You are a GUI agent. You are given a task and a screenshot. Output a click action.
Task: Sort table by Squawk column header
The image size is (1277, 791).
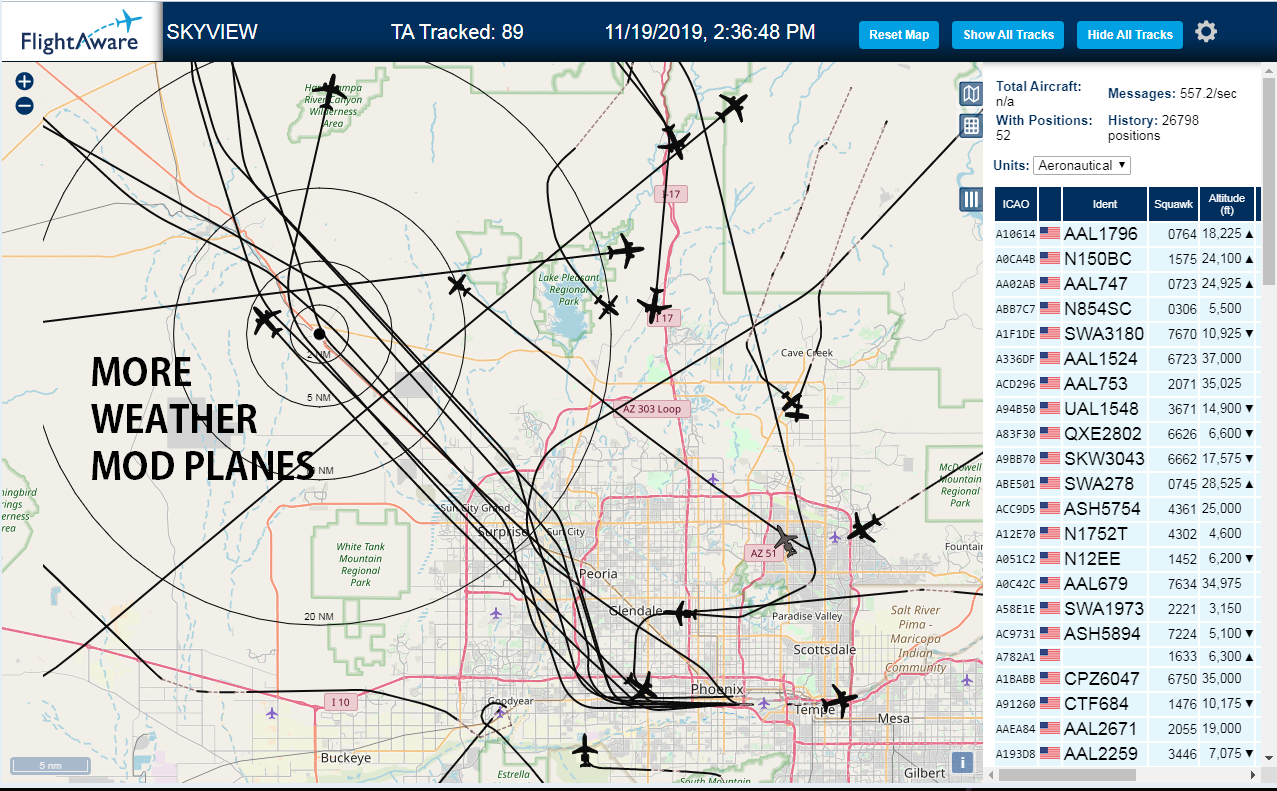click(x=1173, y=204)
